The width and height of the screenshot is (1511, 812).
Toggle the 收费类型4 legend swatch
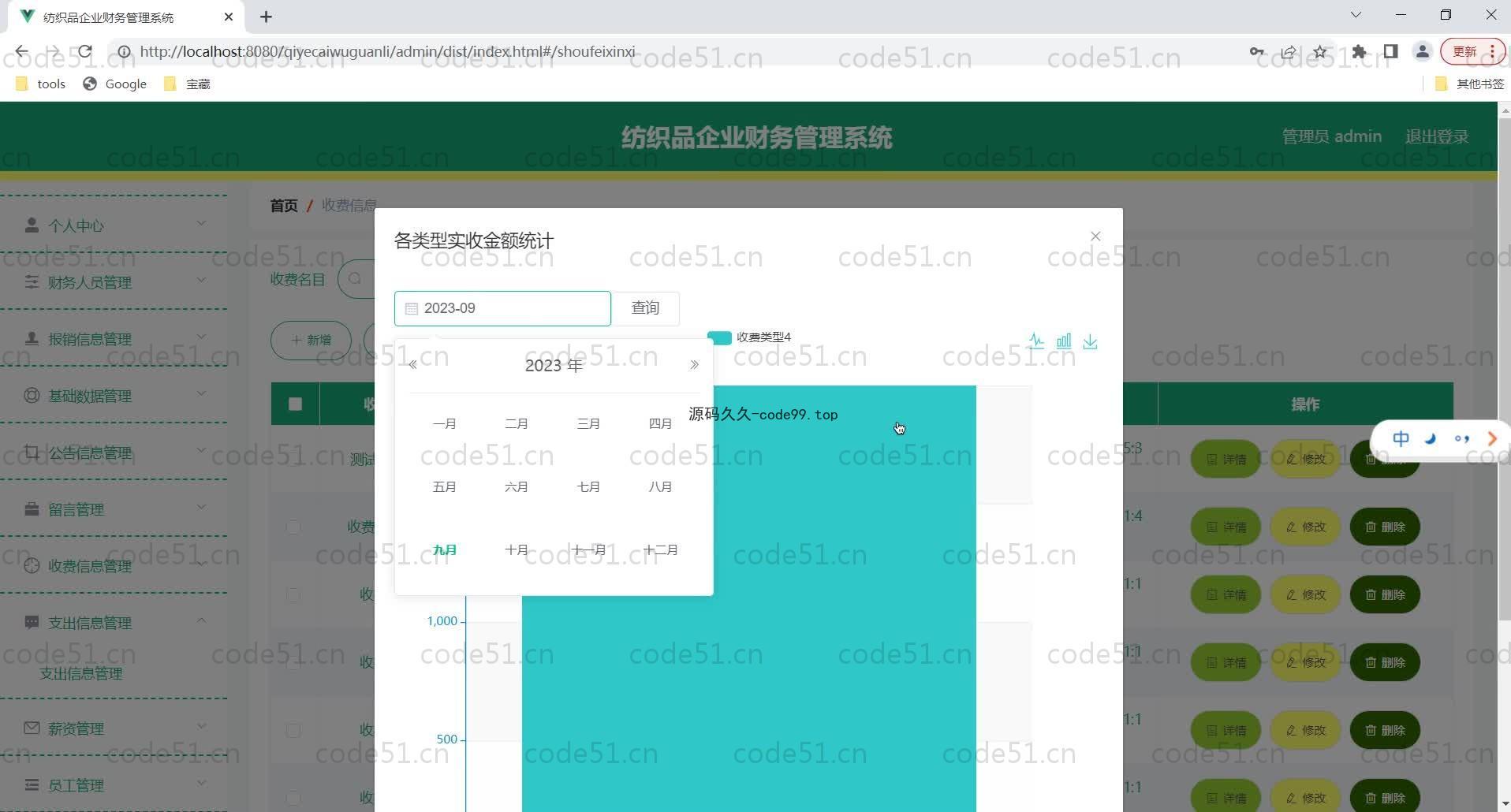719,337
